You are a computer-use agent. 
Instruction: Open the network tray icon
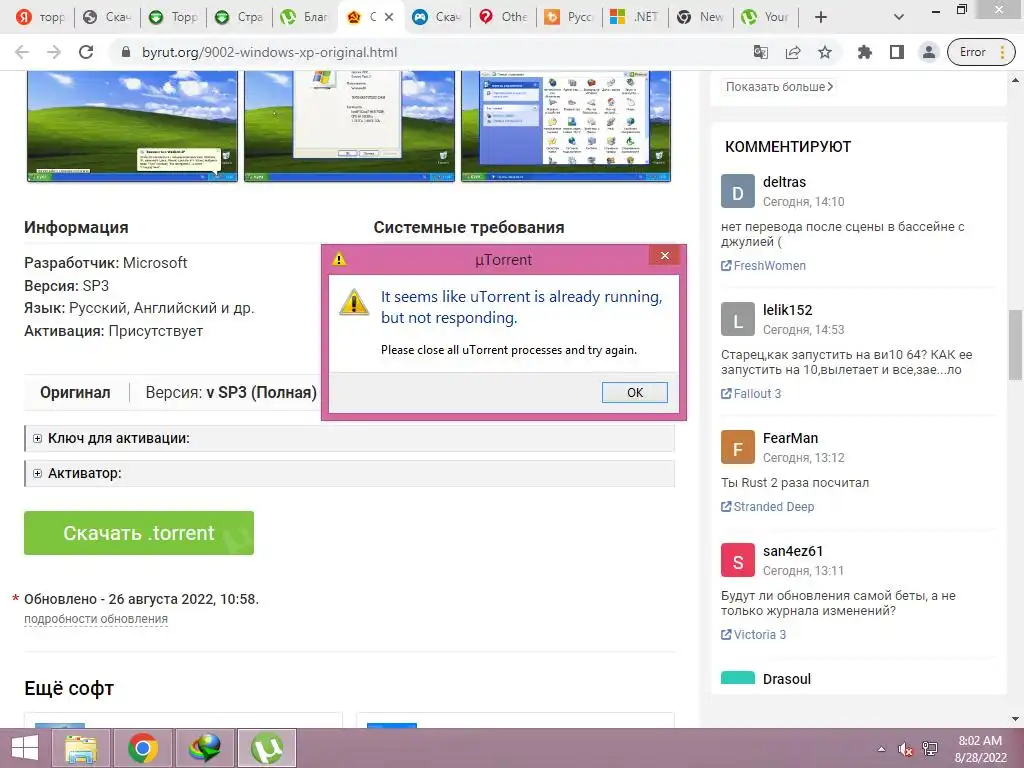pyautogui.click(x=930, y=749)
